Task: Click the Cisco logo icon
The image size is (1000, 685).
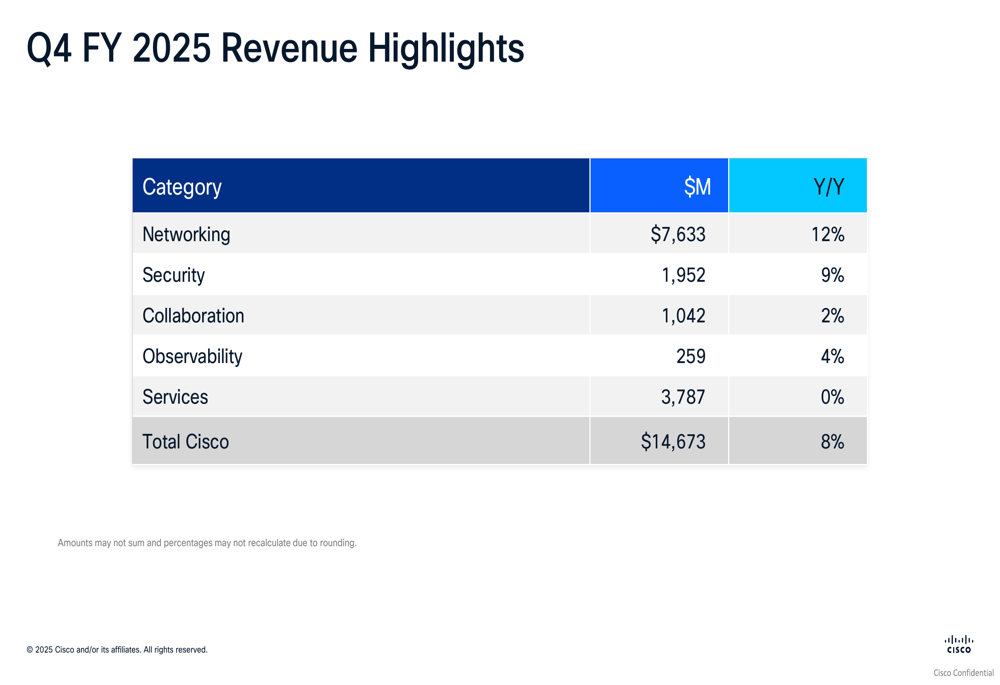Action: click(x=959, y=644)
